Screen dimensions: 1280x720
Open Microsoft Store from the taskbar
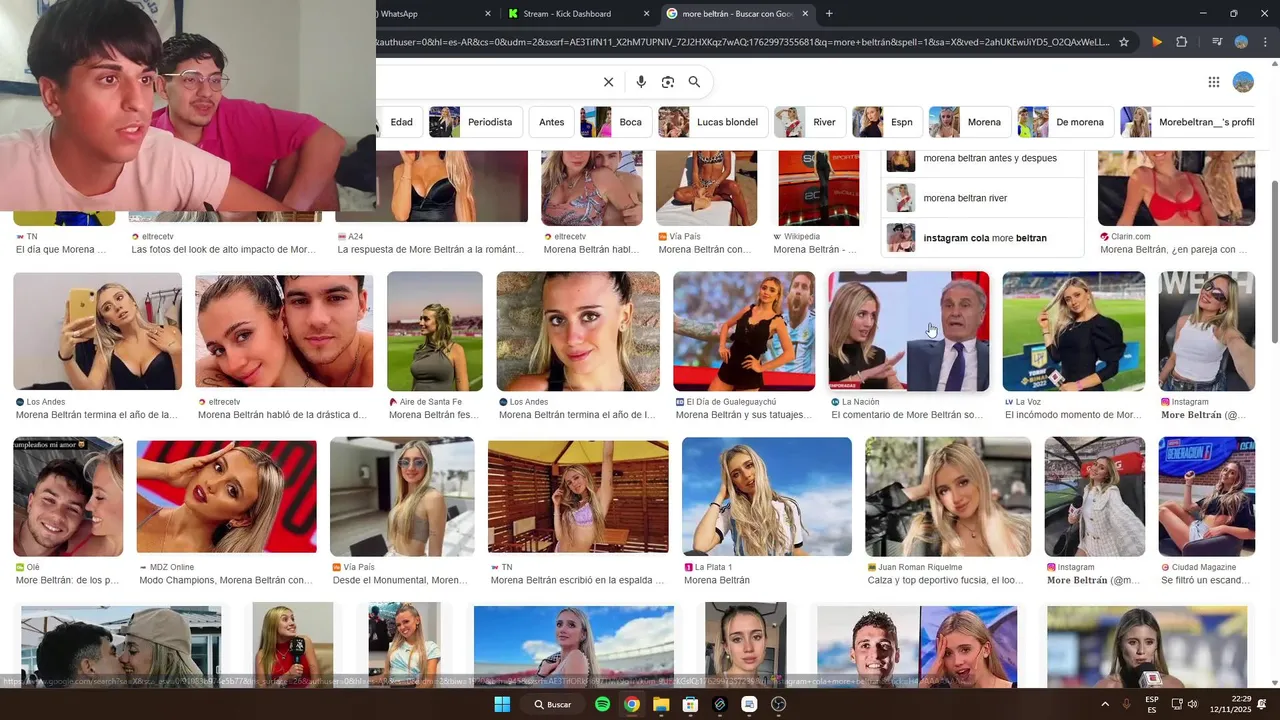point(690,704)
